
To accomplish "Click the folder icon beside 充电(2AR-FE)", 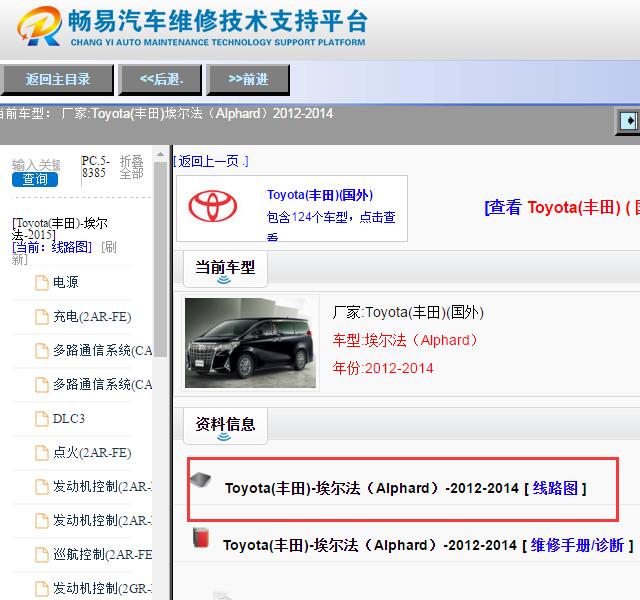I will [x=42, y=317].
